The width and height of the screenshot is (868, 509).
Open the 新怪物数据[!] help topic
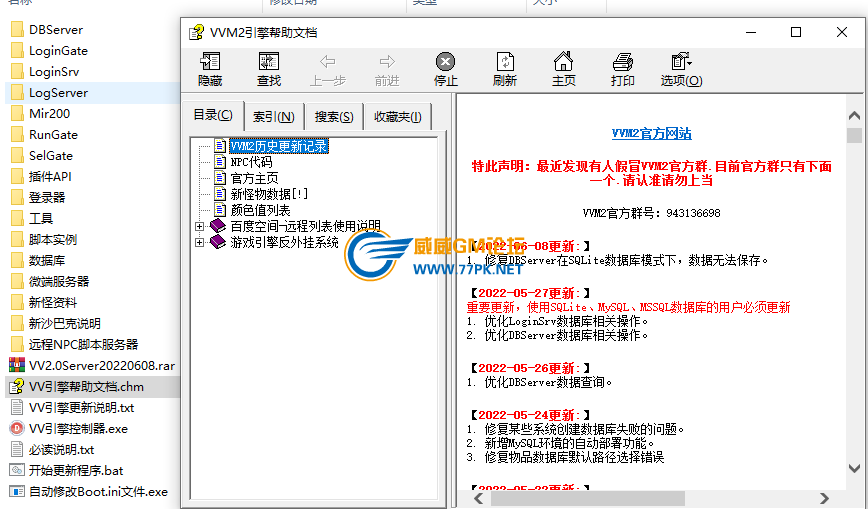[269, 194]
